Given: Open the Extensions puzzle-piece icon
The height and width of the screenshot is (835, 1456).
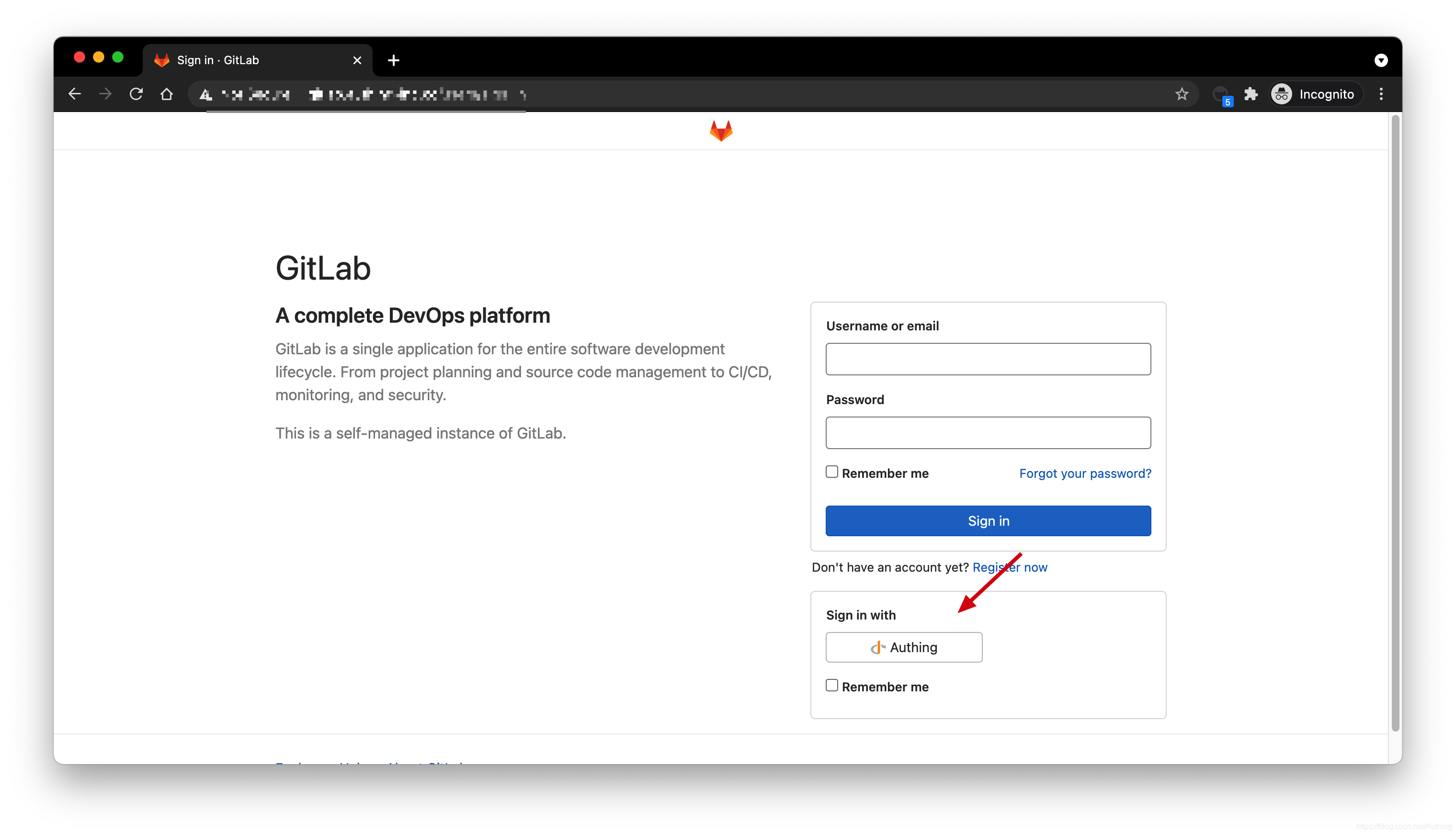Looking at the screenshot, I should 1251,94.
